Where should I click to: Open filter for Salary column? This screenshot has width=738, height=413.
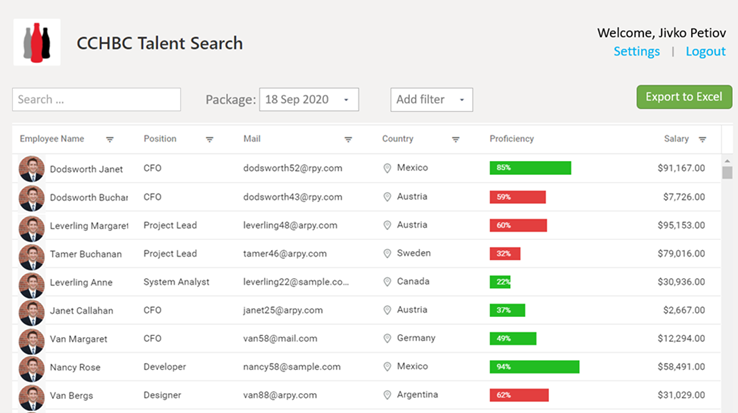[702, 139]
